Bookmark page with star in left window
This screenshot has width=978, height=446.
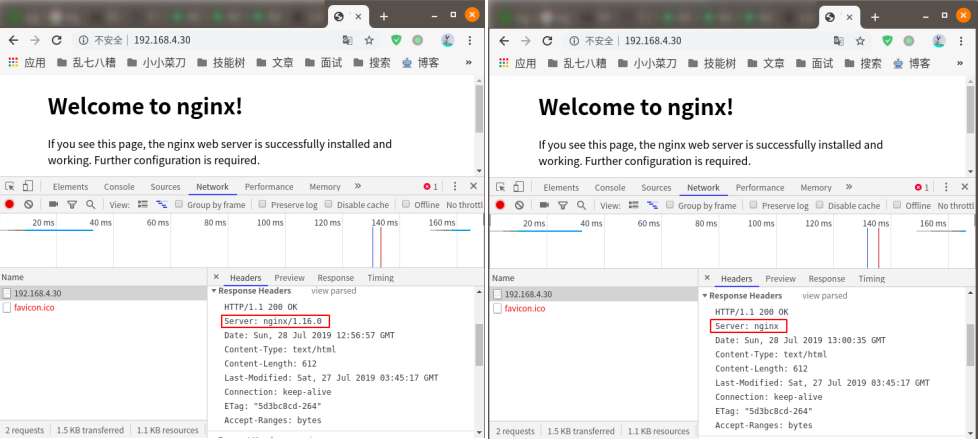point(369,40)
